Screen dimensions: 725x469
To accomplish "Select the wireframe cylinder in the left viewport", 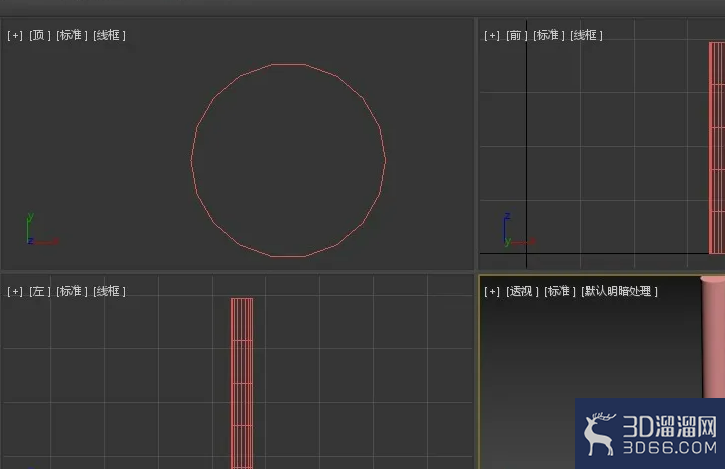I will 242,383.
